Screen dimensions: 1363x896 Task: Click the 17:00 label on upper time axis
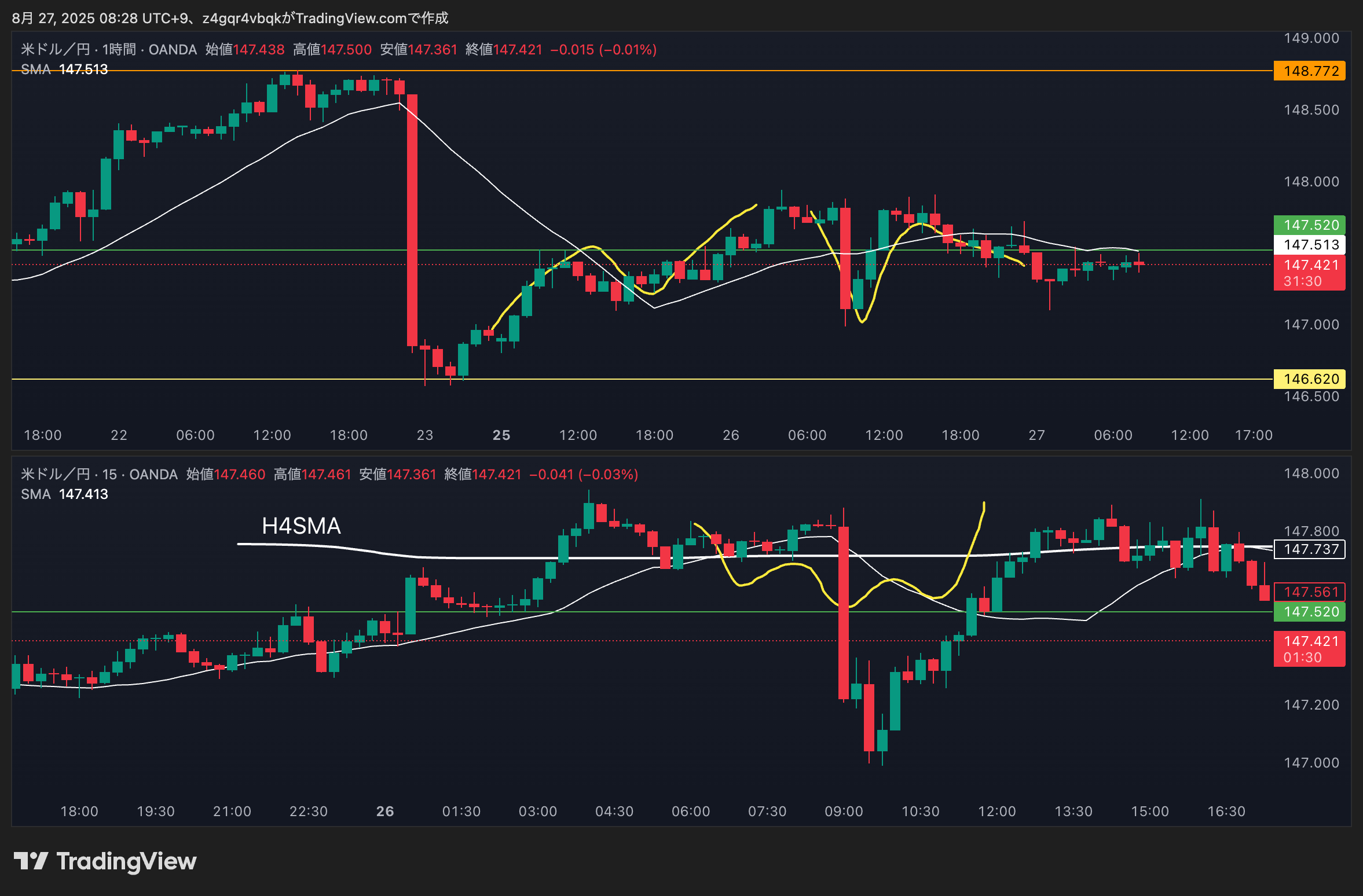pos(1254,435)
